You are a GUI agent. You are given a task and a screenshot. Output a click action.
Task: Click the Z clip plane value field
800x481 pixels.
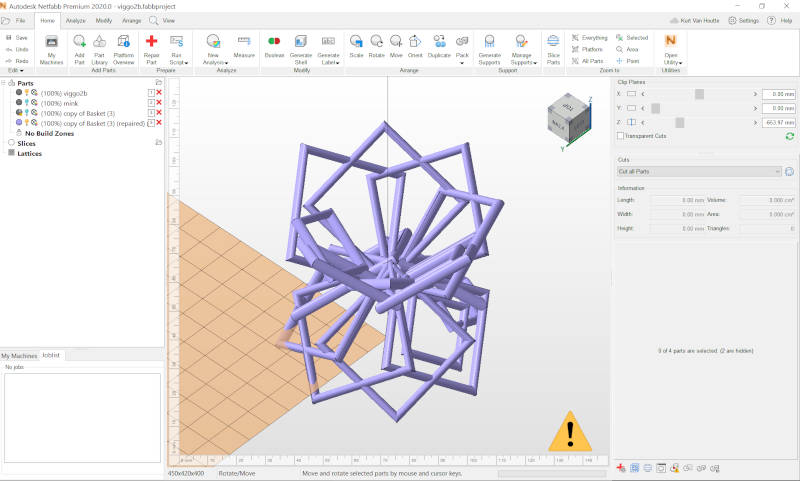(779, 122)
